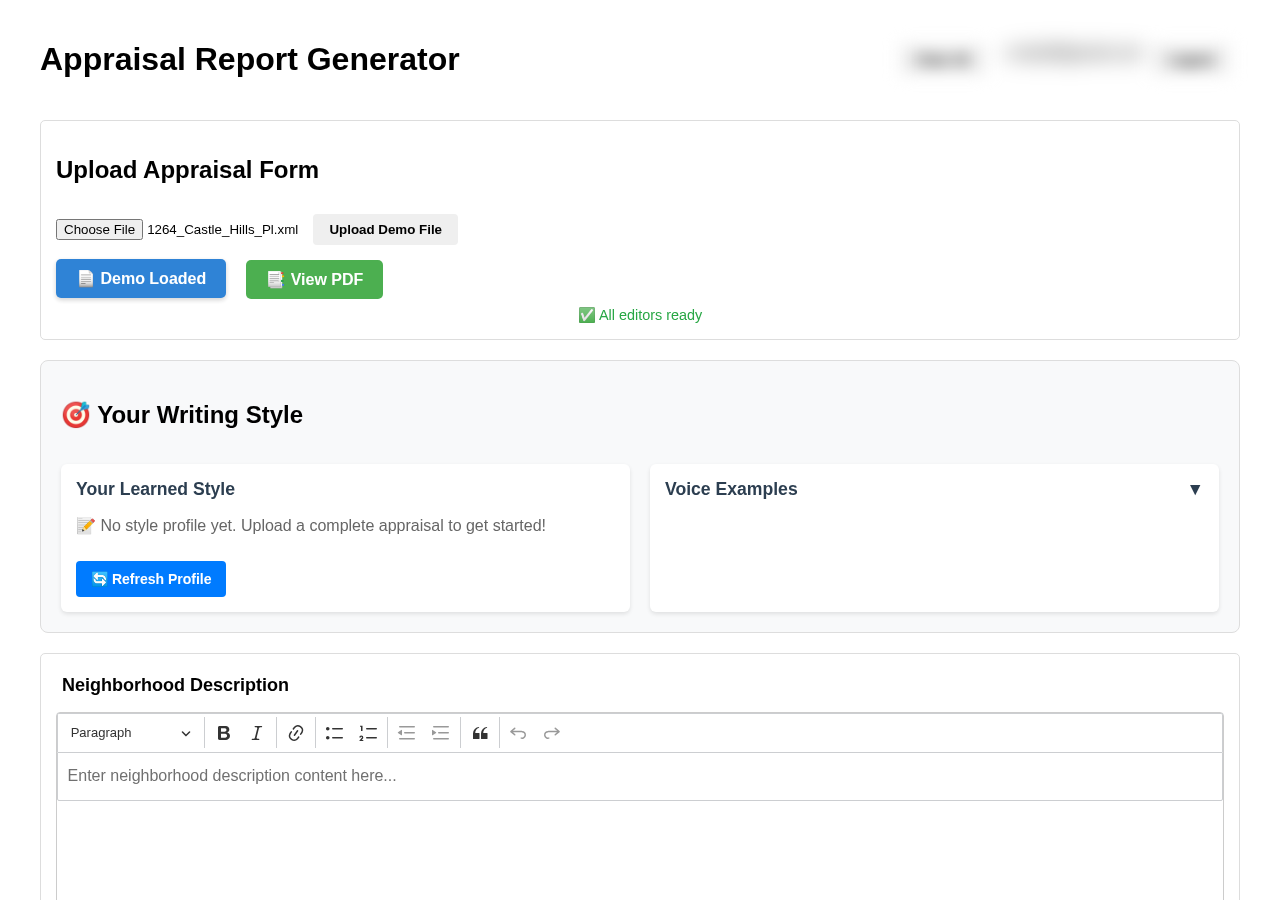Click into the neighborhood description text area
Screen dimensions: 1280x900
coord(640,776)
